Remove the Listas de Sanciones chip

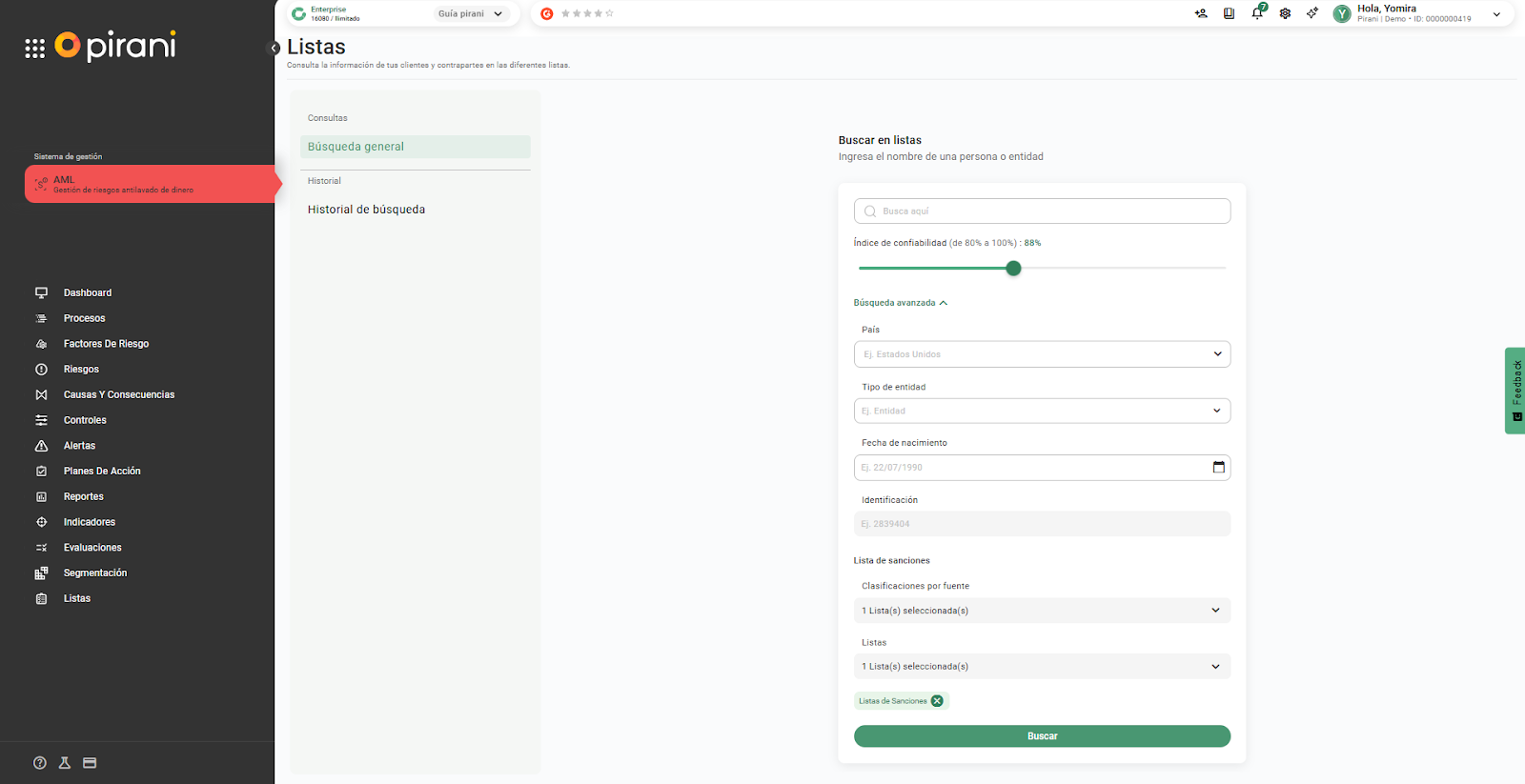[937, 701]
